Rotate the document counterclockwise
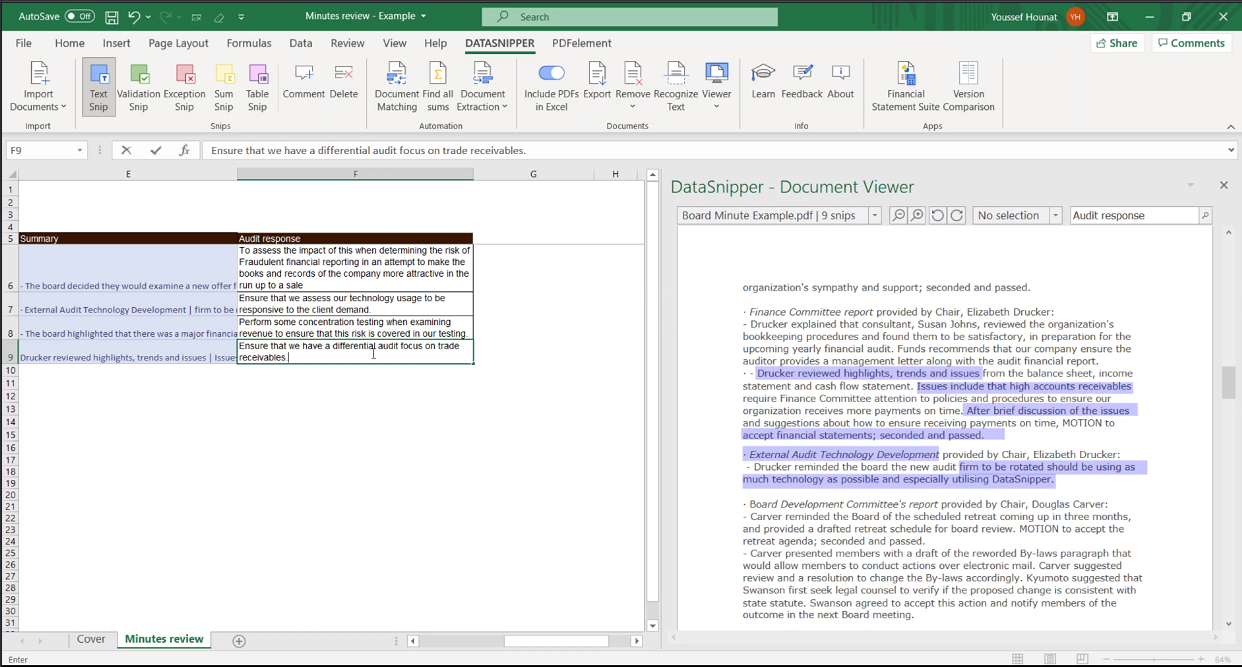 tap(938, 216)
